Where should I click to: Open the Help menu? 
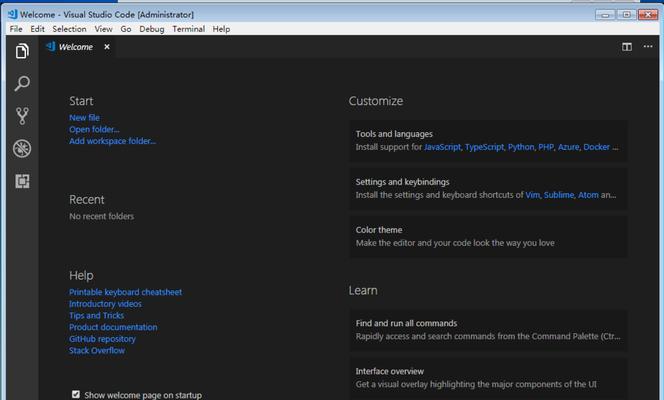[221, 29]
